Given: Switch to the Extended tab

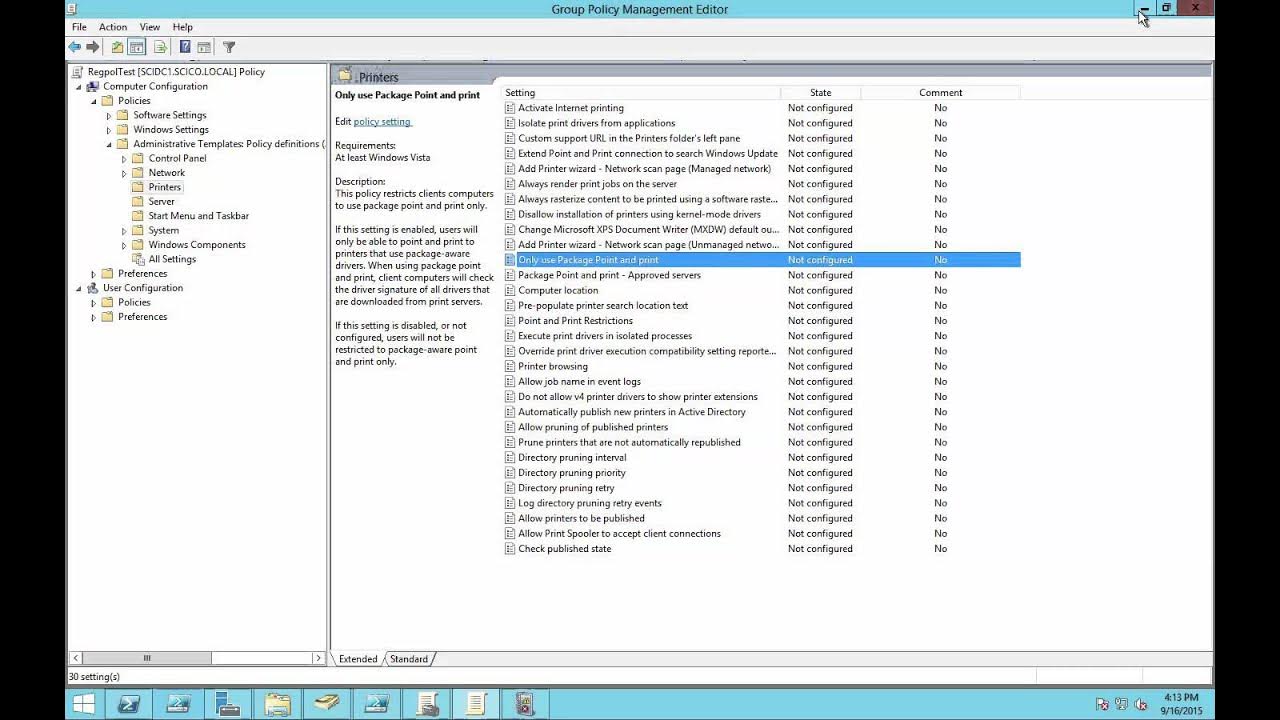Looking at the screenshot, I should click(357, 658).
